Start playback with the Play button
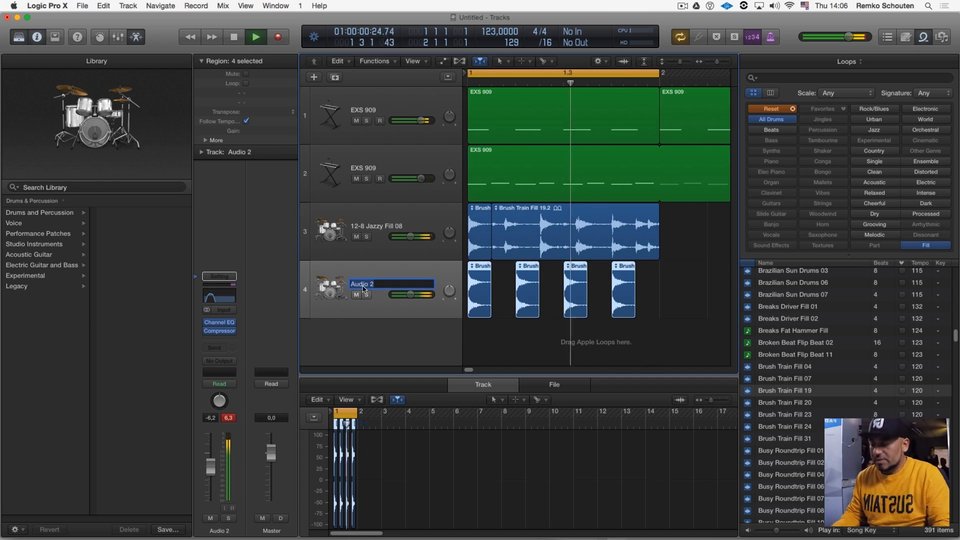This screenshot has width=960, height=540. tap(256, 37)
